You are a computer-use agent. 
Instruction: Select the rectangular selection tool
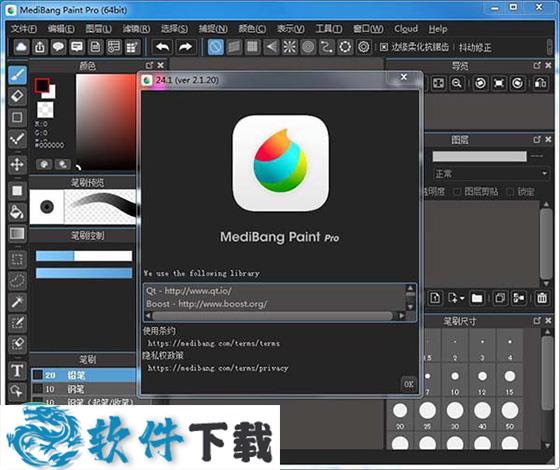click(17, 259)
